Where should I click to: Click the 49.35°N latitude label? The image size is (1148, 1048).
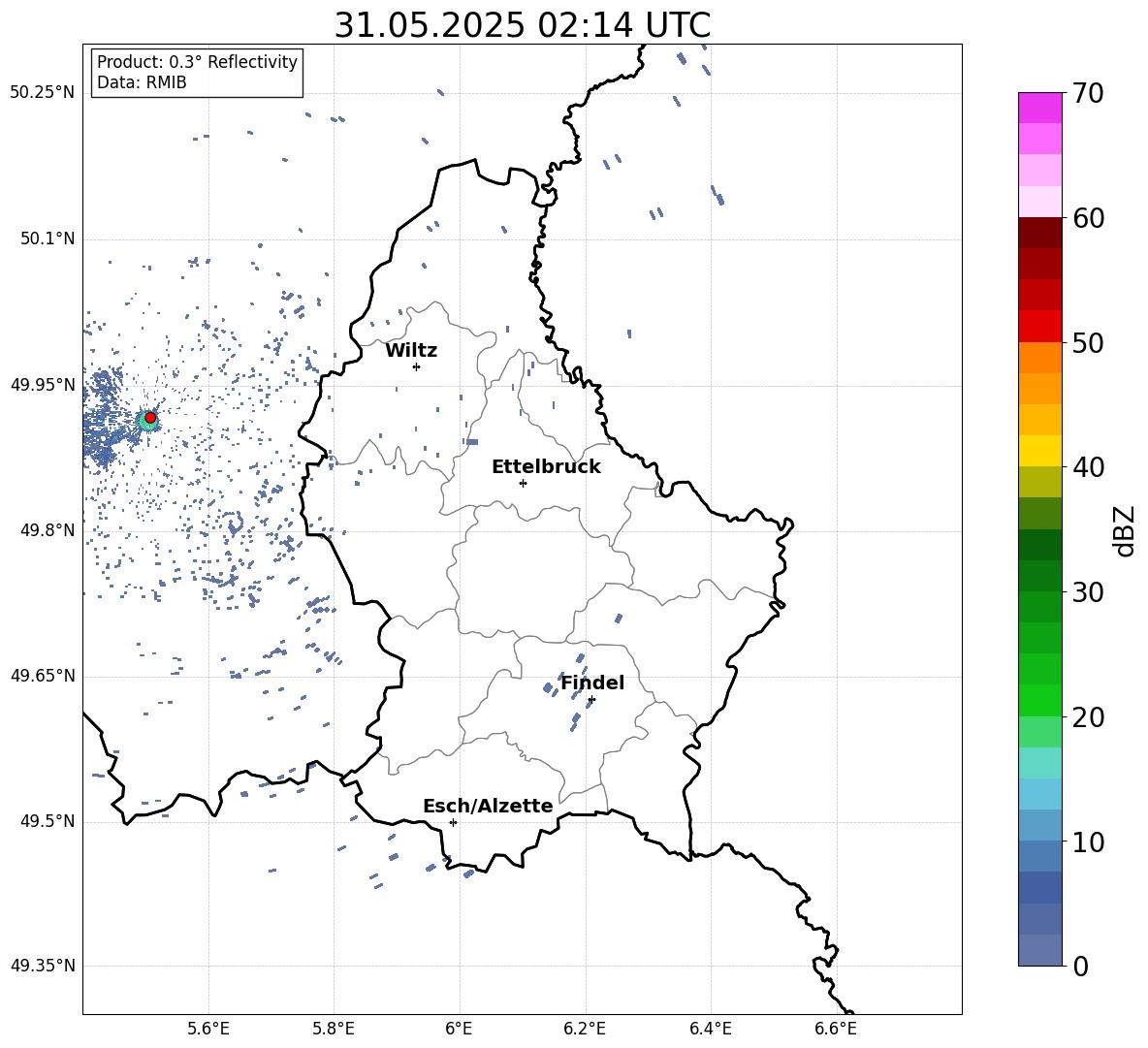pos(42,966)
